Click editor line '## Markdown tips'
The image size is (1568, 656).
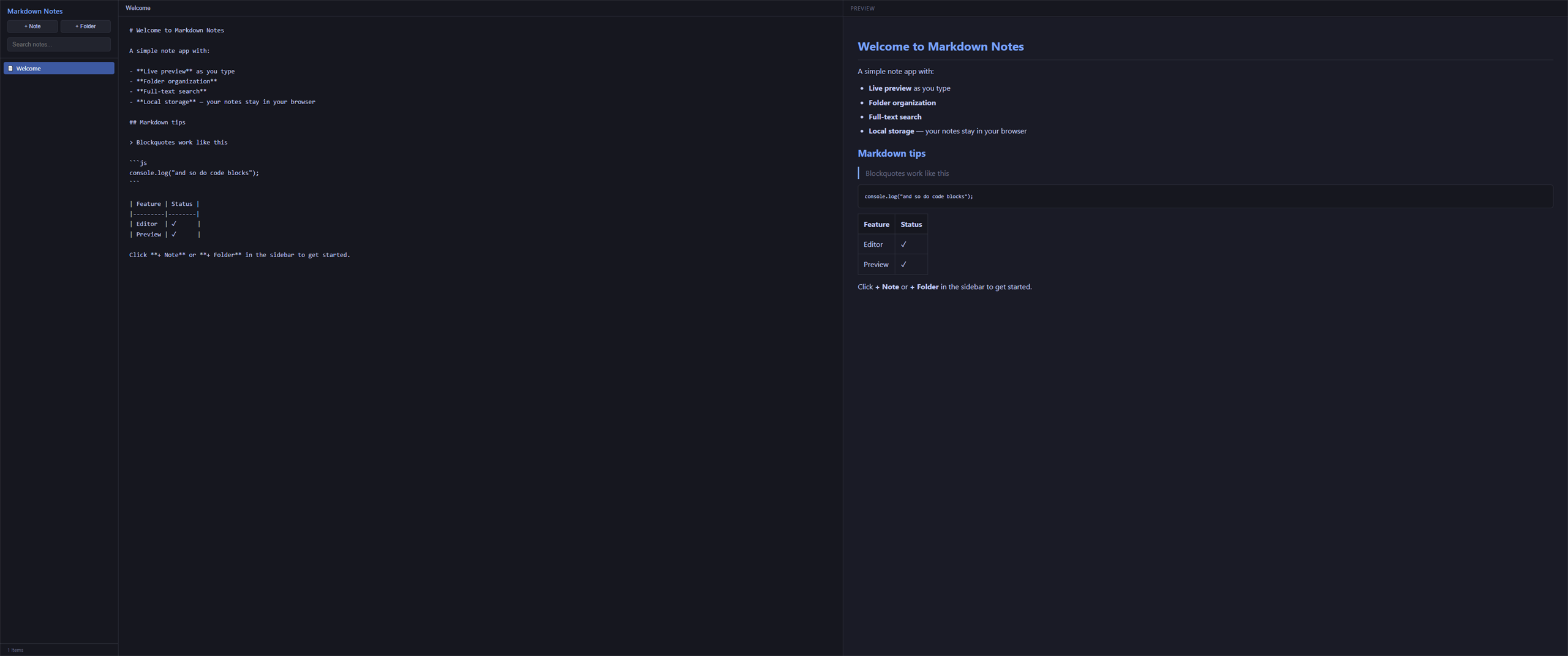(157, 122)
